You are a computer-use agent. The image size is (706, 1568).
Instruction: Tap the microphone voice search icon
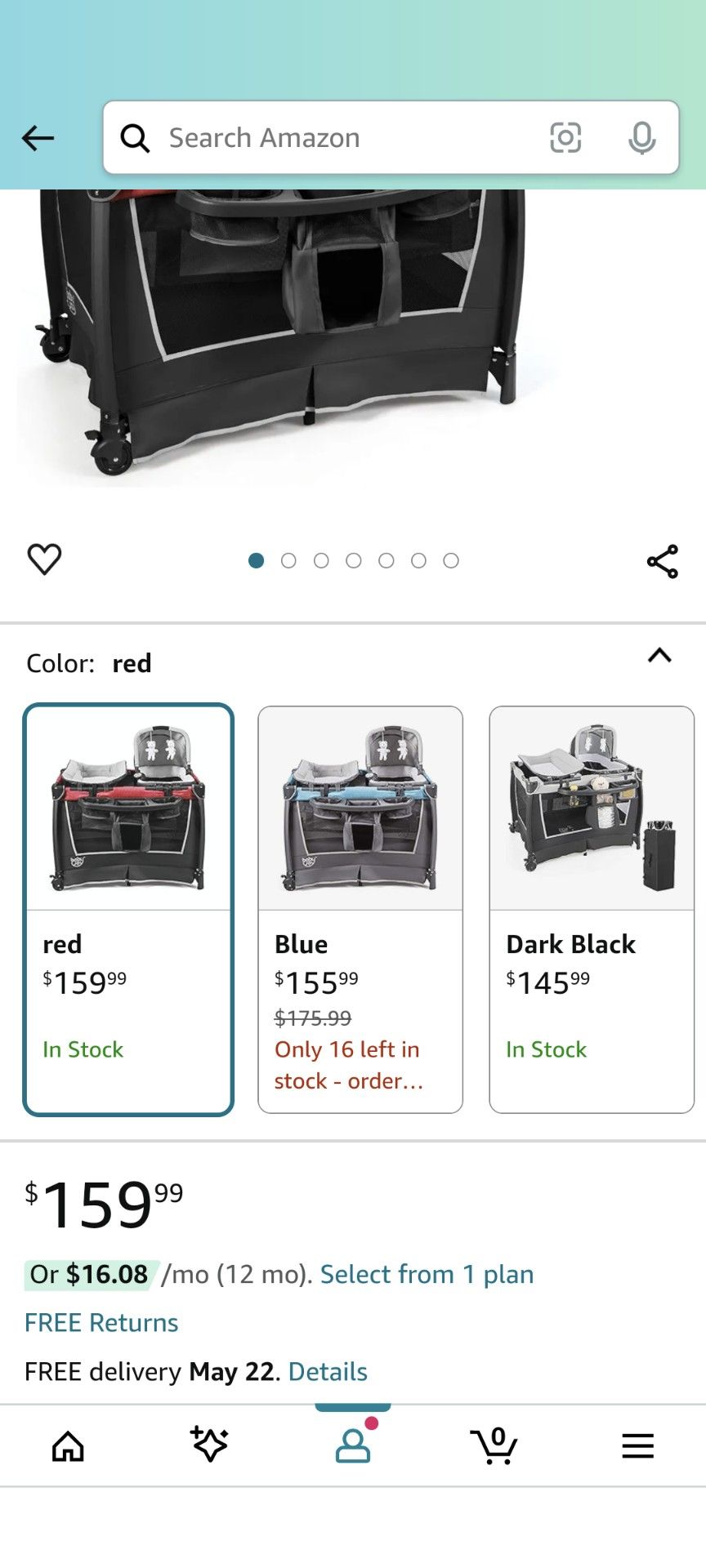point(641,138)
